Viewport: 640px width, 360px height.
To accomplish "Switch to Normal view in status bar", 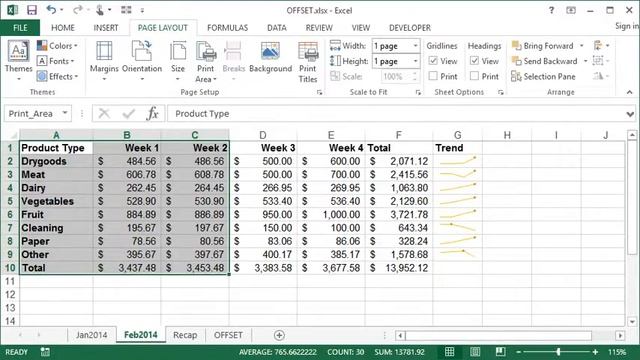I will click(x=449, y=352).
